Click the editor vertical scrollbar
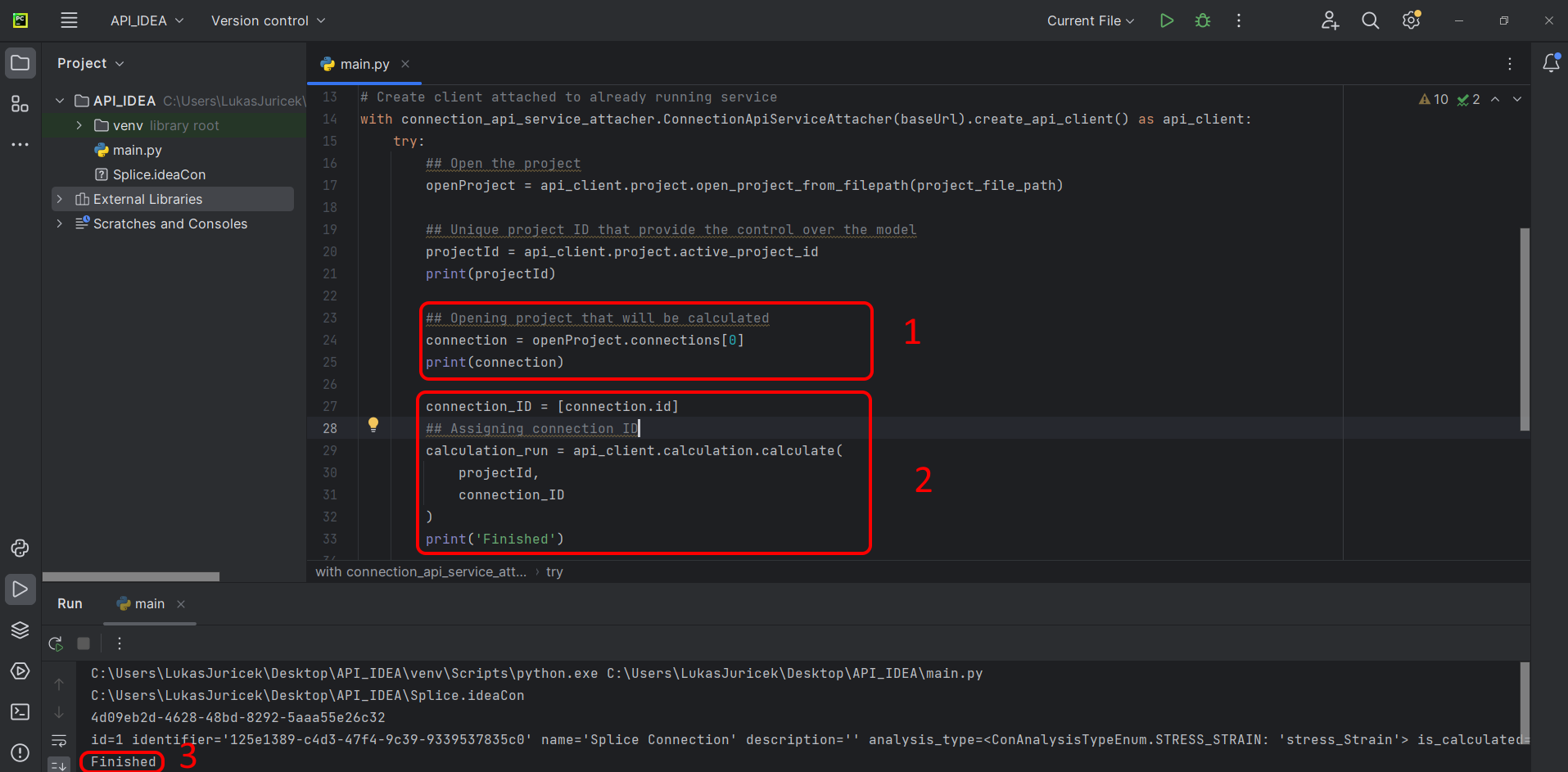The height and width of the screenshot is (772, 1568). coord(1525,327)
